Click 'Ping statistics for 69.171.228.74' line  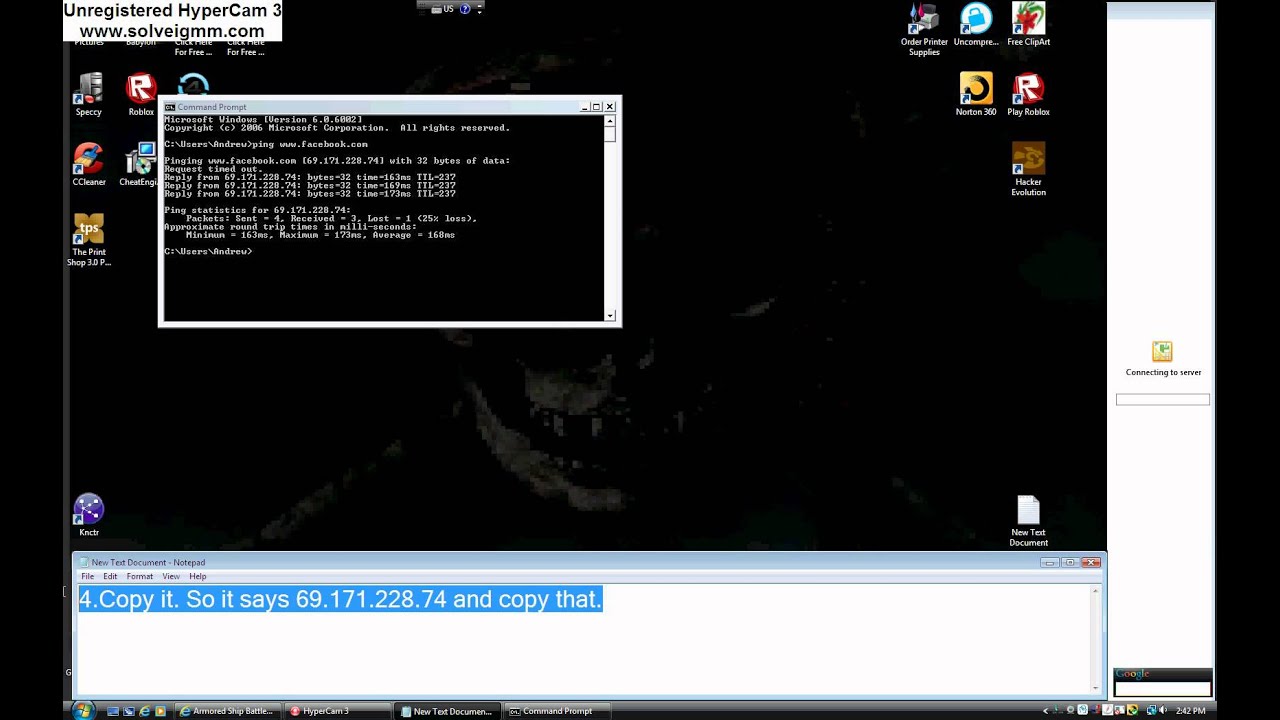pyautogui.click(x=258, y=210)
